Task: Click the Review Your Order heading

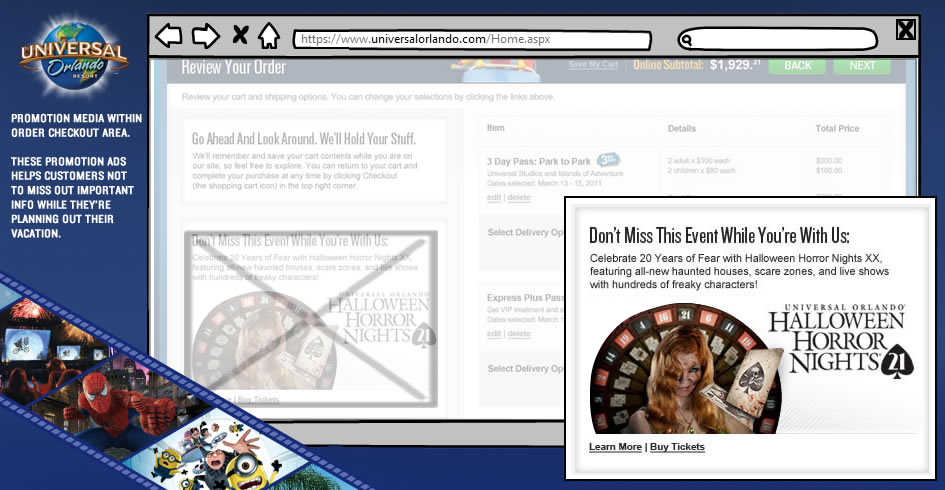Action: point(234,68)
